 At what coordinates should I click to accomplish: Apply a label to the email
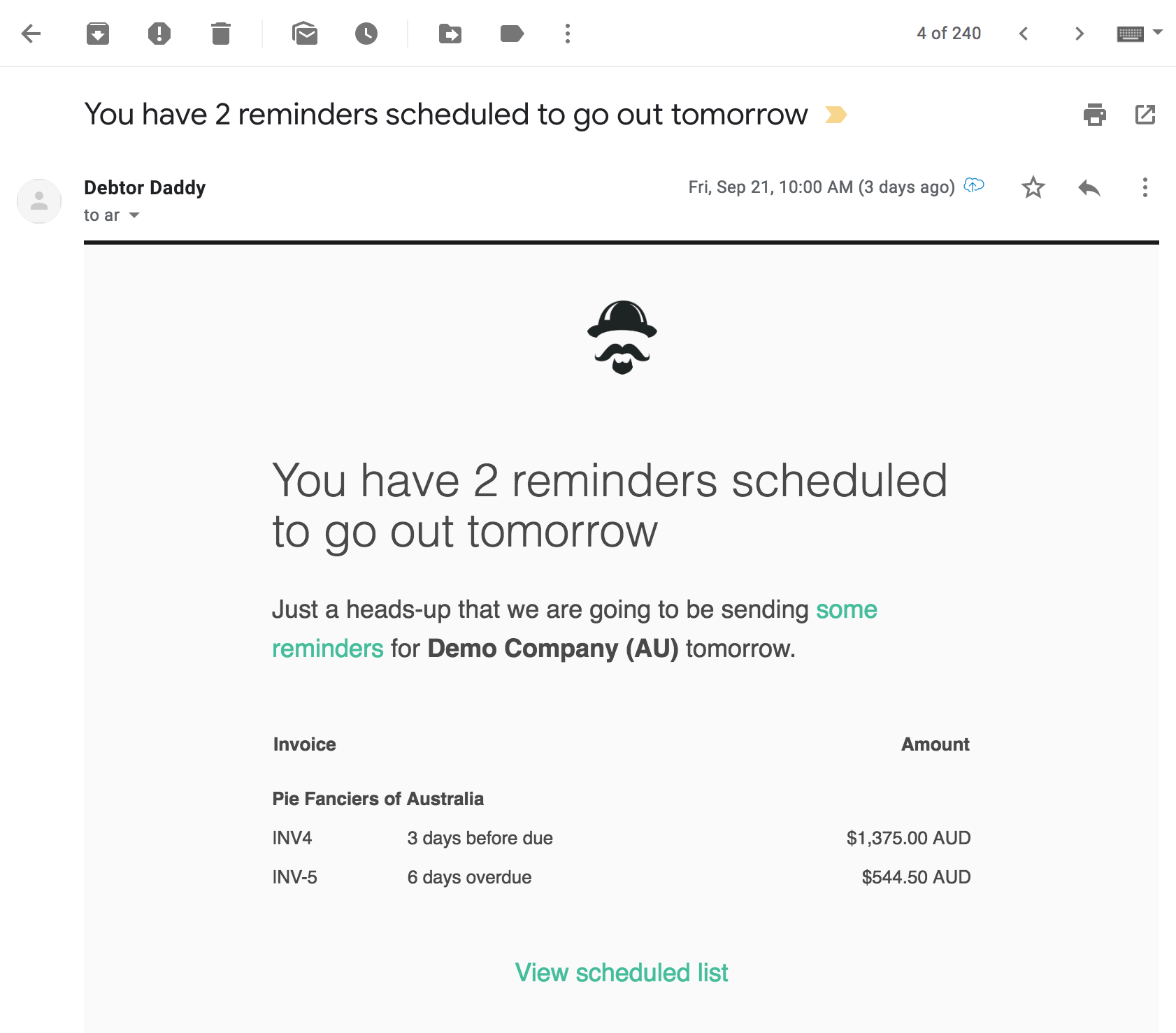(512, 33)
